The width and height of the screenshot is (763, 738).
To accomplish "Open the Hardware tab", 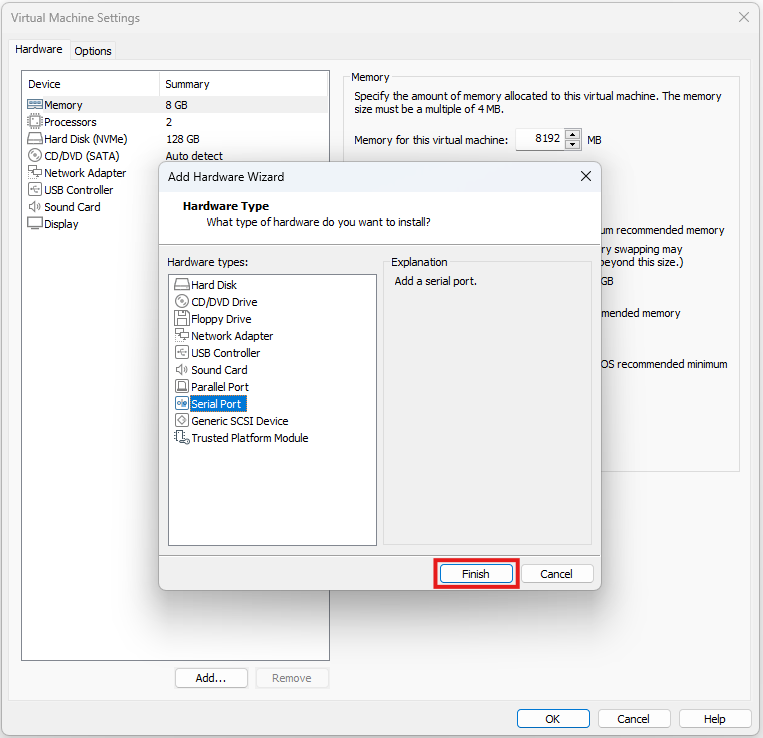I will coord(39,50).
